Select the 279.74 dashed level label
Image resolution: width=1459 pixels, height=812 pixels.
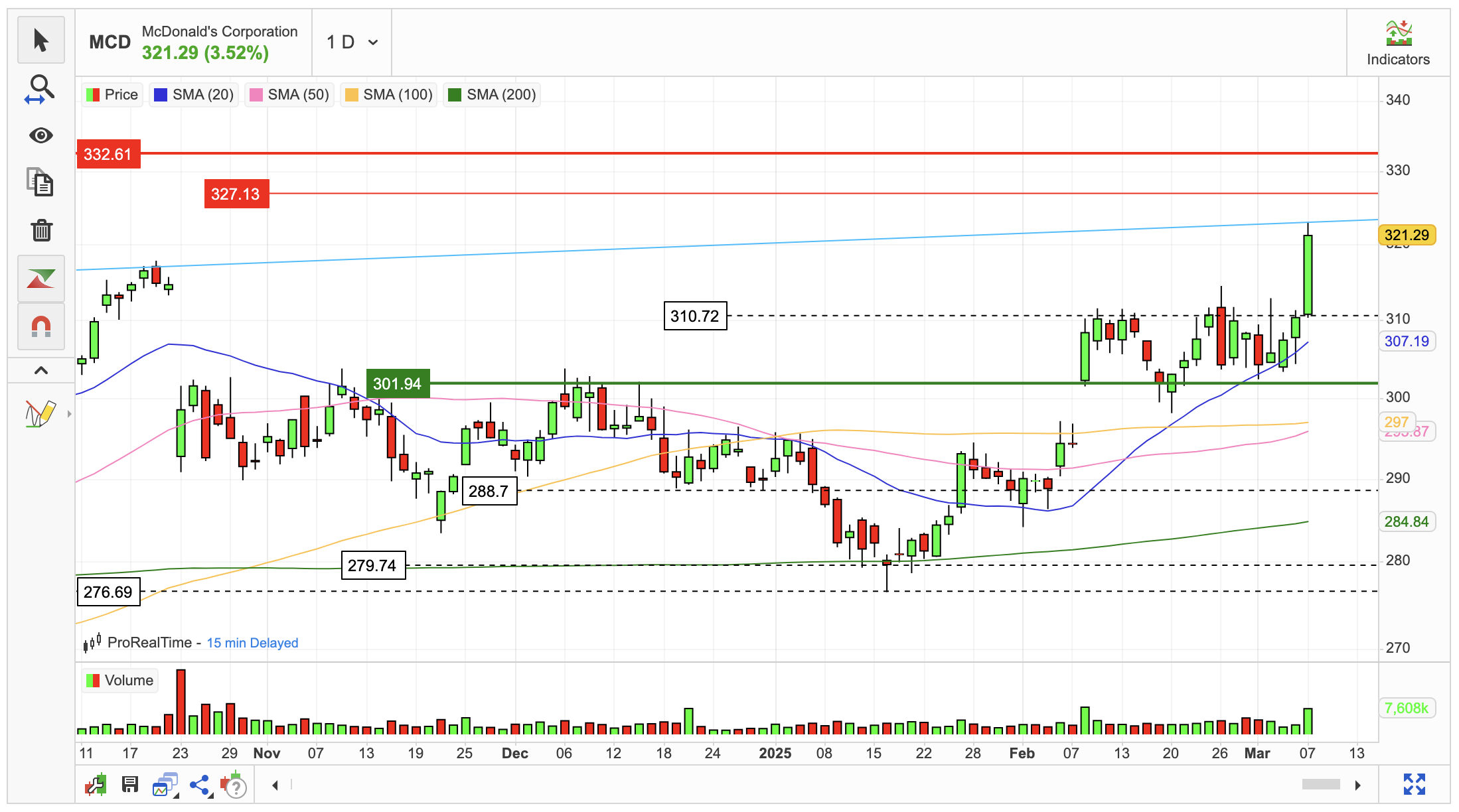tap(372, 565)
